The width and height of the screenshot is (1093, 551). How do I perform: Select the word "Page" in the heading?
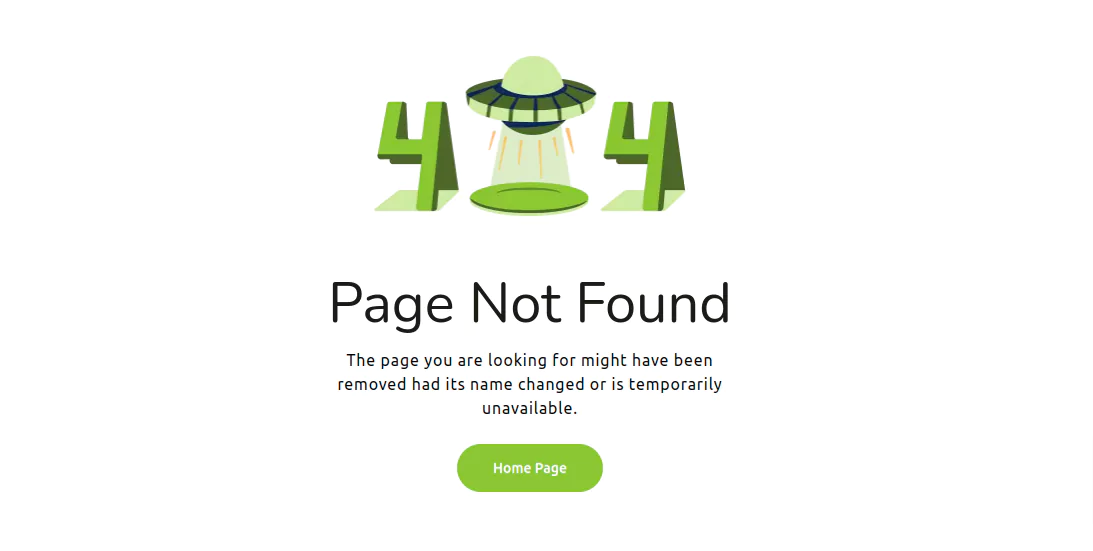coord(391,303)
